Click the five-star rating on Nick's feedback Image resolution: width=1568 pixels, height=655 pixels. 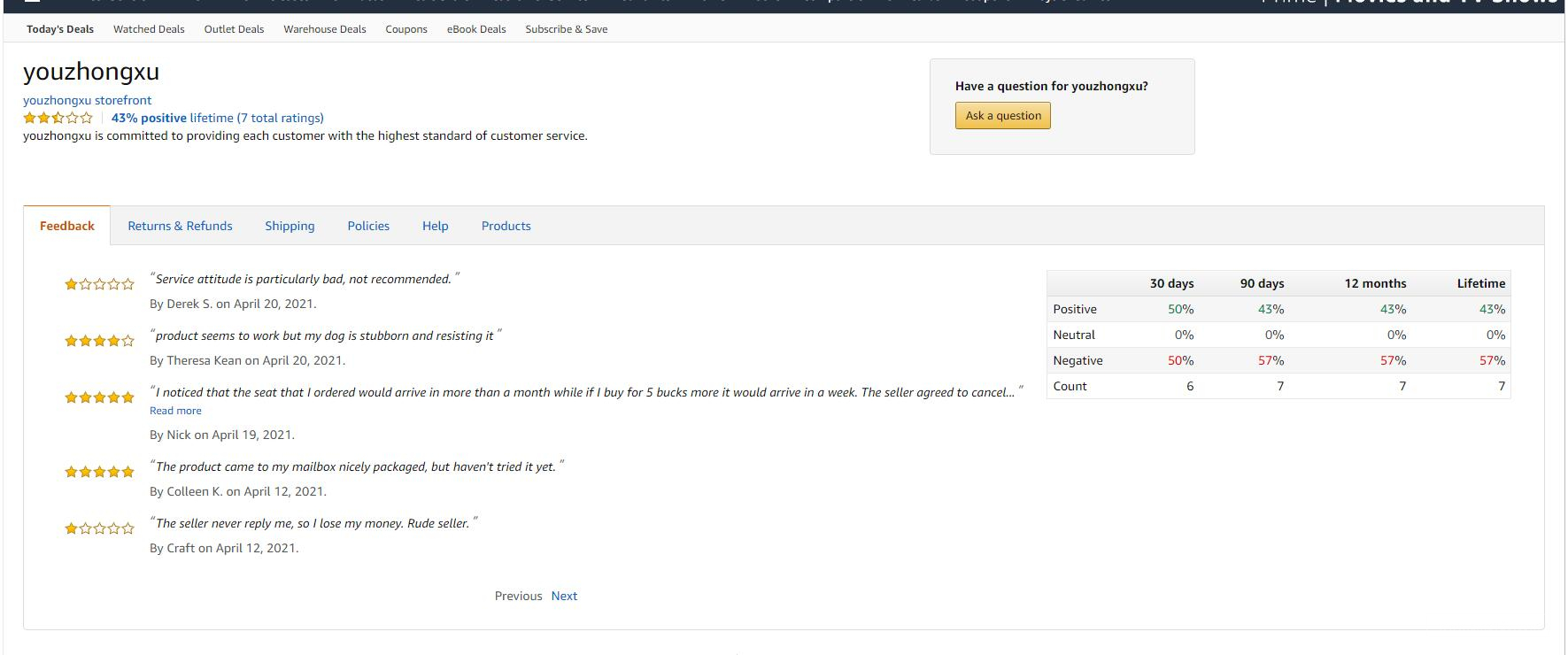coord(99,397)
